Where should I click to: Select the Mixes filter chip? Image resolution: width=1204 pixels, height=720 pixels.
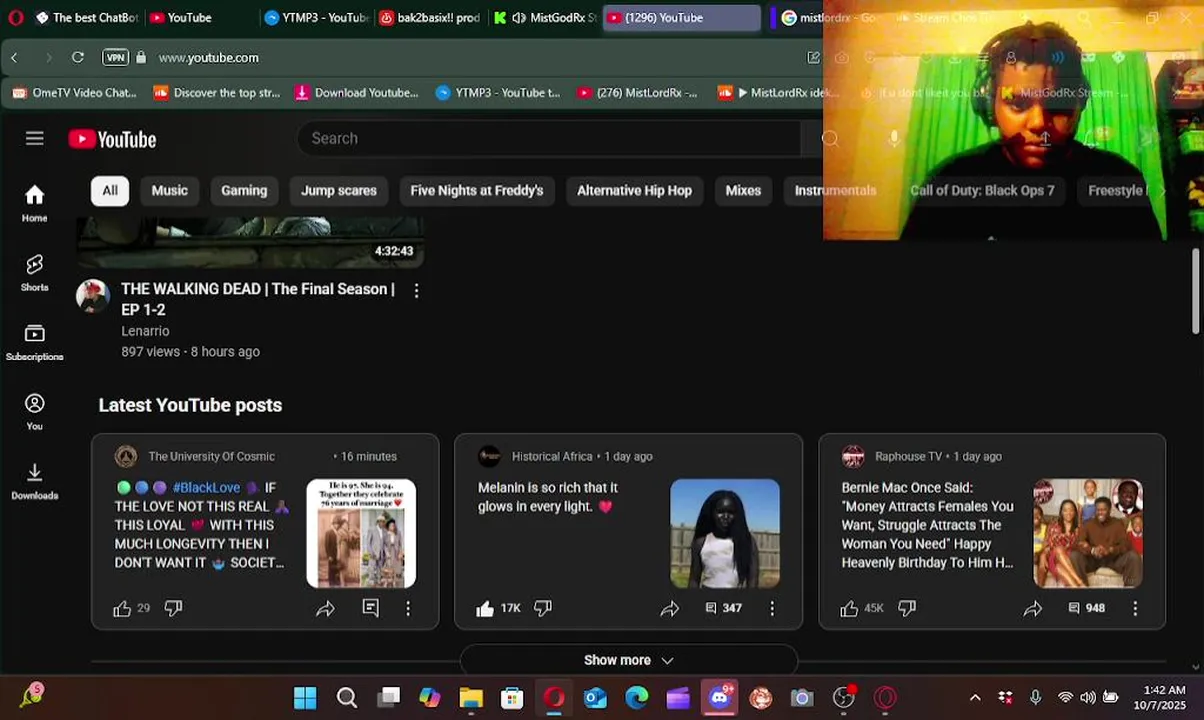(743, 190)
